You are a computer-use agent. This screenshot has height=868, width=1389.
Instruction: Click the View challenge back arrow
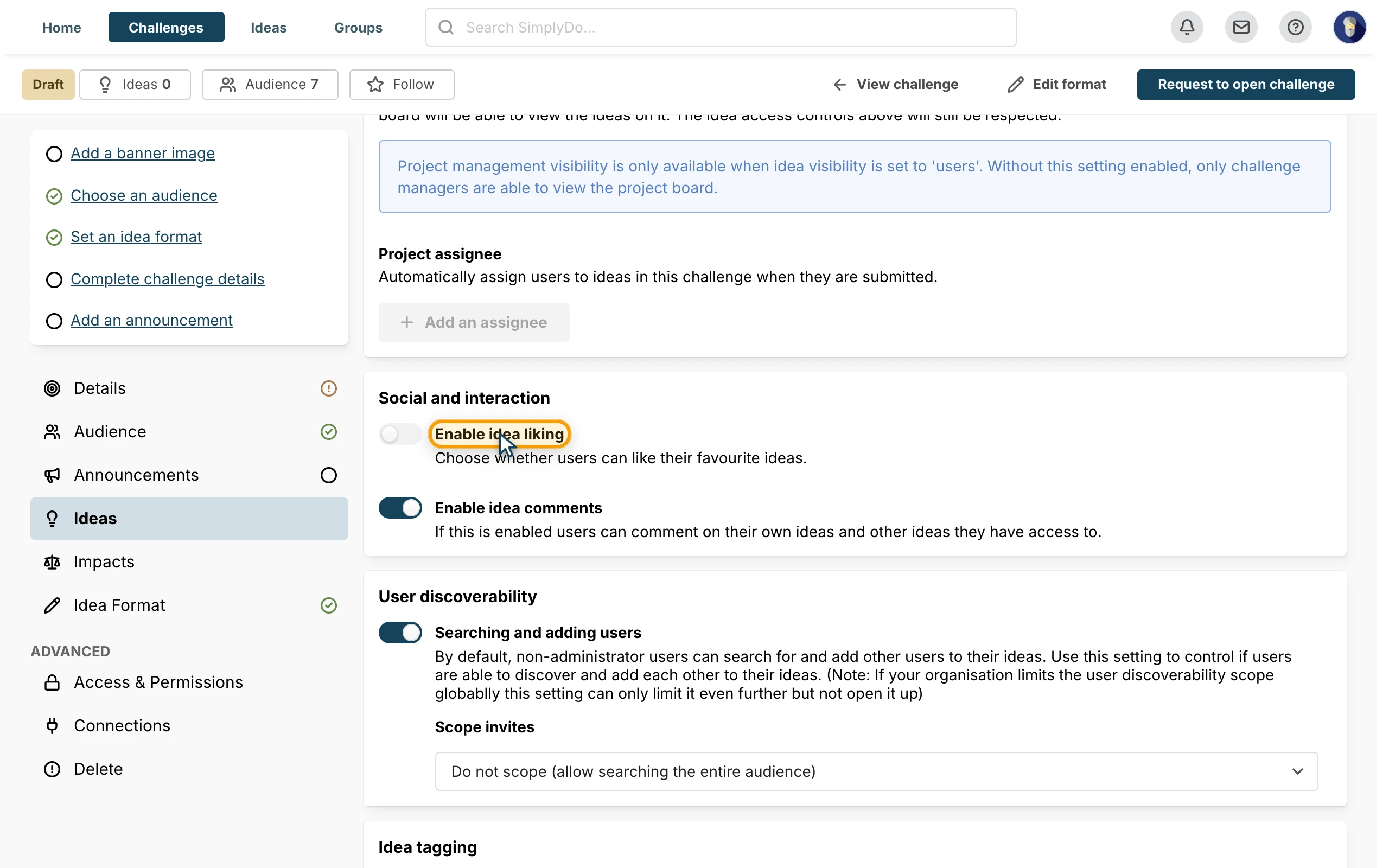pos(839,85)
